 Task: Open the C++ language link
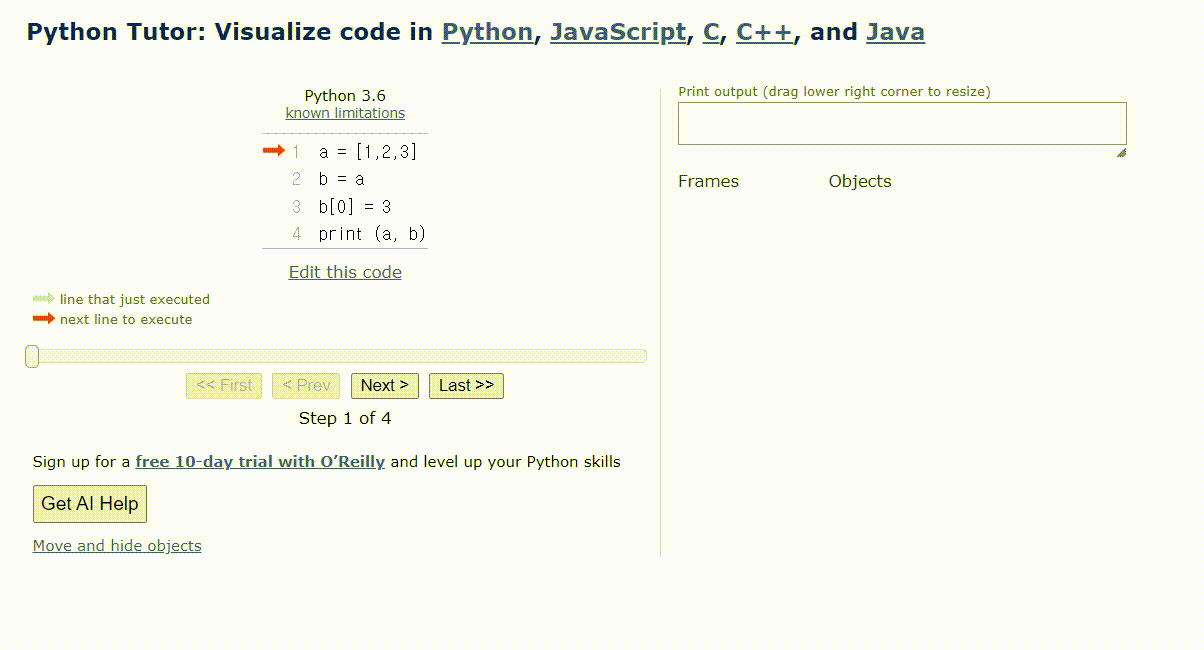click(x=764, y=32)
